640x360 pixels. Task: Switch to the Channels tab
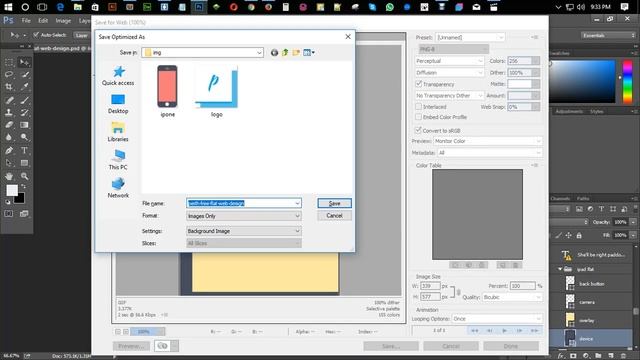coord(560,198)
